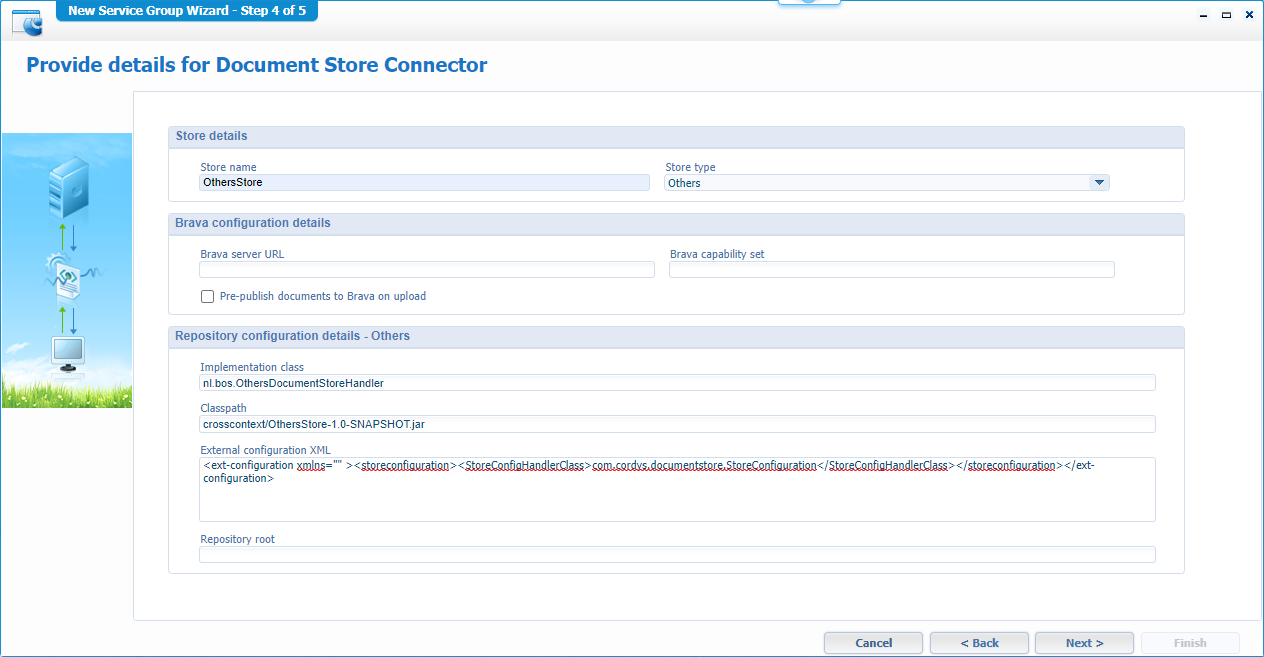Focus the Store name text field
This screenshot has height=657, width=1264.
[425, 183]
